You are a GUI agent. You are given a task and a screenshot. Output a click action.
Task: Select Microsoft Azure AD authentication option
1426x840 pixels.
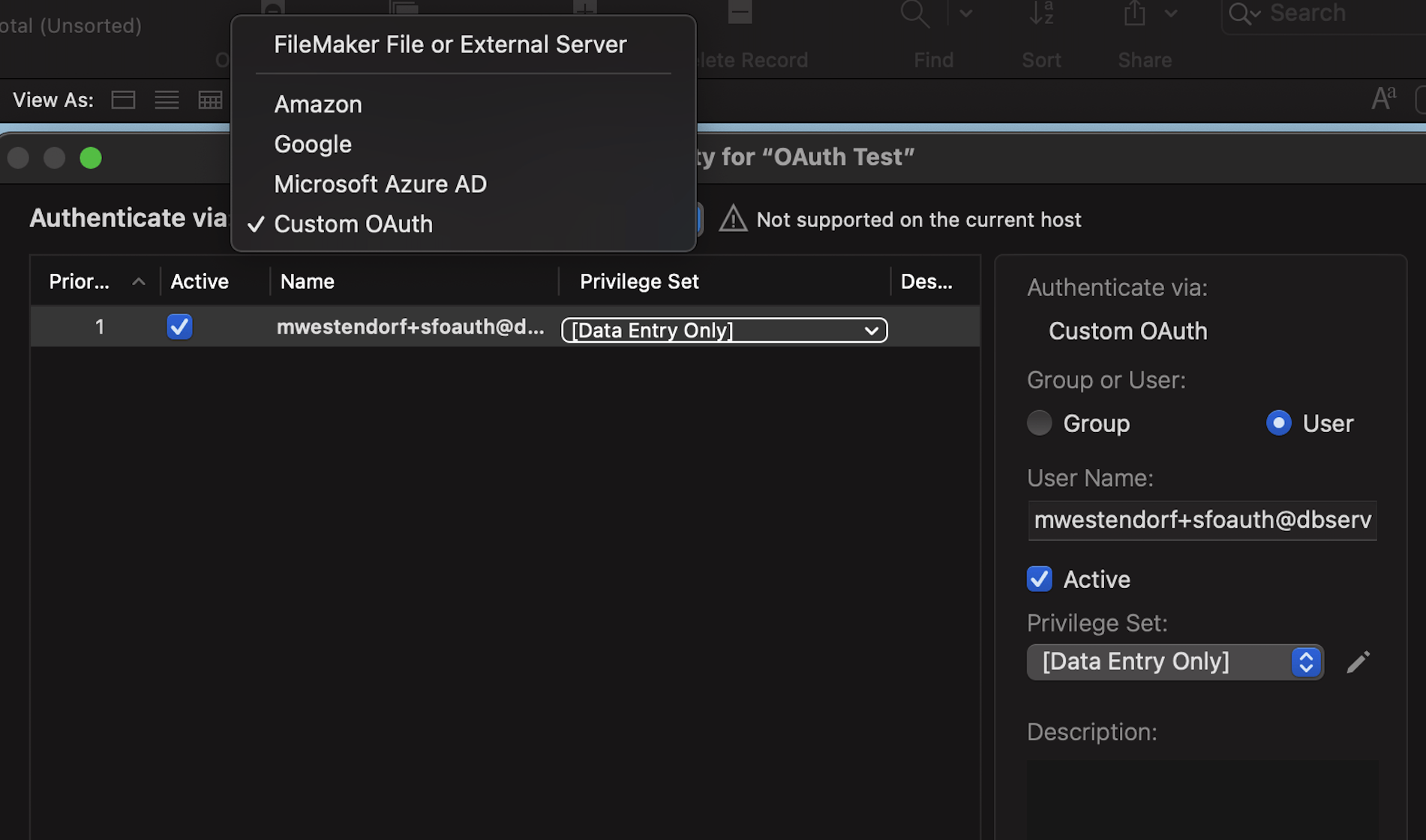tap(380, 184)
